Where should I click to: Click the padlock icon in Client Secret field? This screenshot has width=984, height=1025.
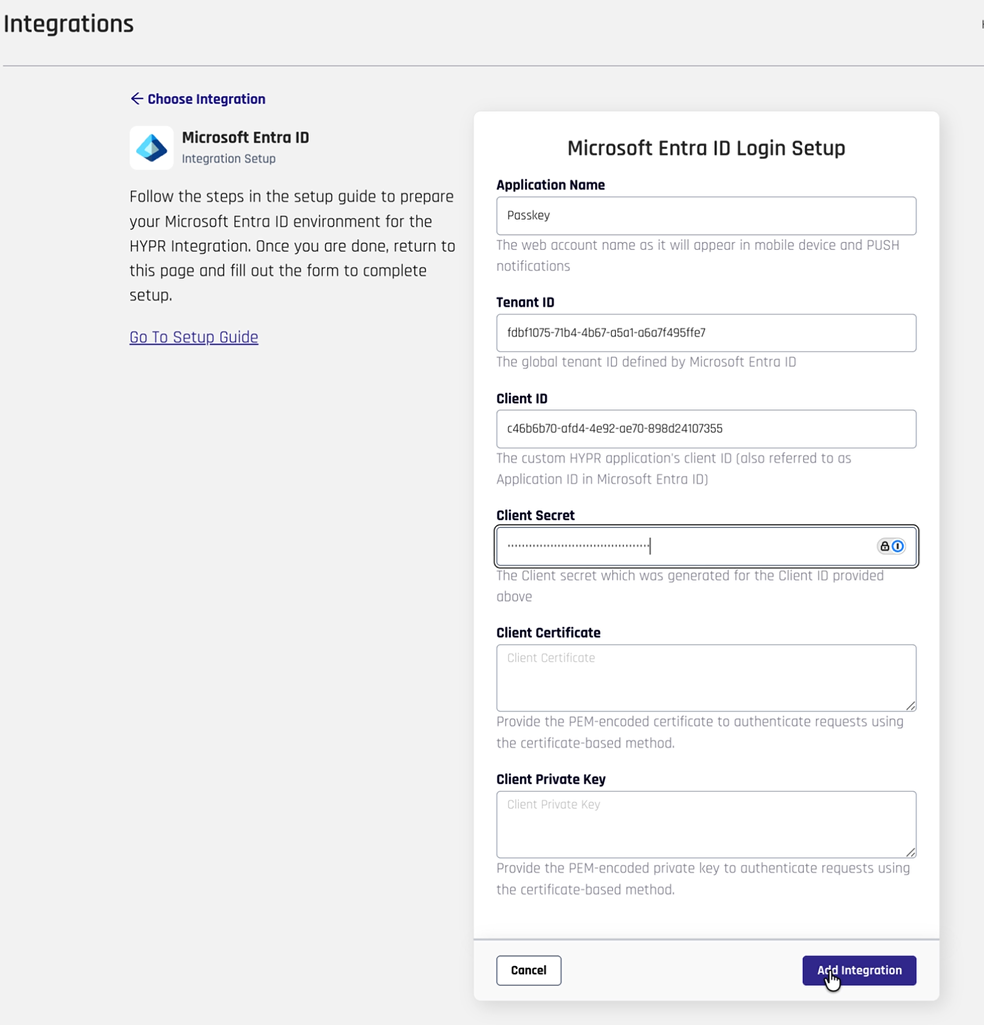coord(884,546)
